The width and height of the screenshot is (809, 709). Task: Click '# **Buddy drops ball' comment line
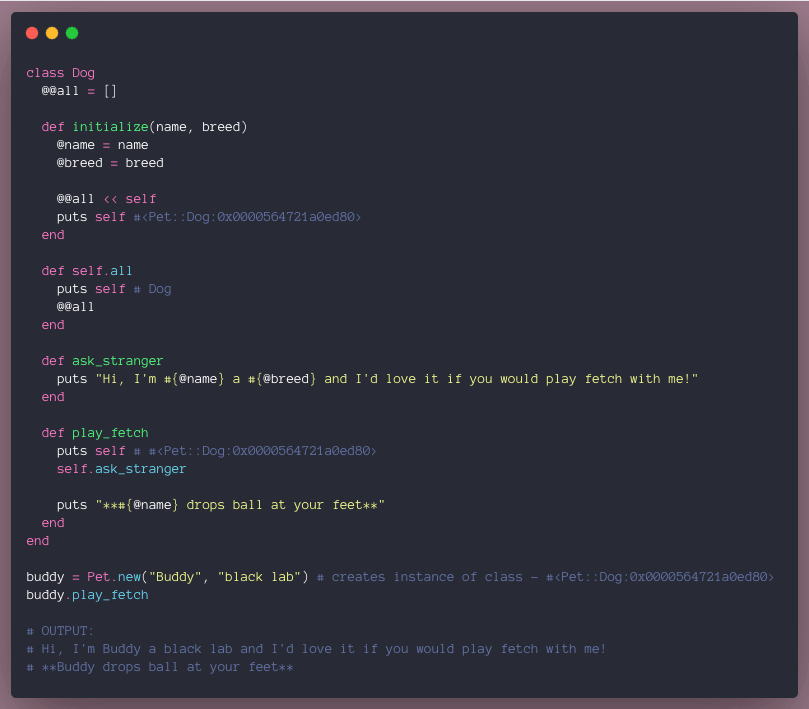[x=160, y=667]
